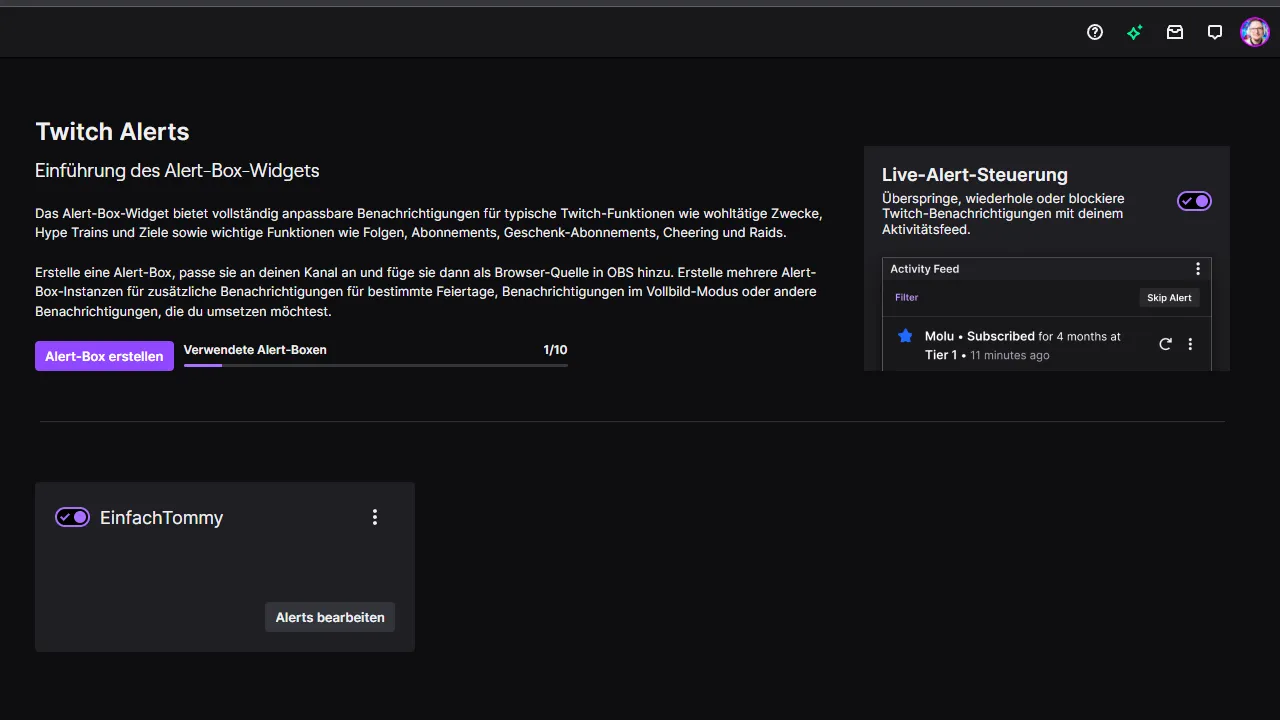Open Activity Feed three-dot options menu
This screenshot has width=1280, height=720.
[x=1198, y=269]
